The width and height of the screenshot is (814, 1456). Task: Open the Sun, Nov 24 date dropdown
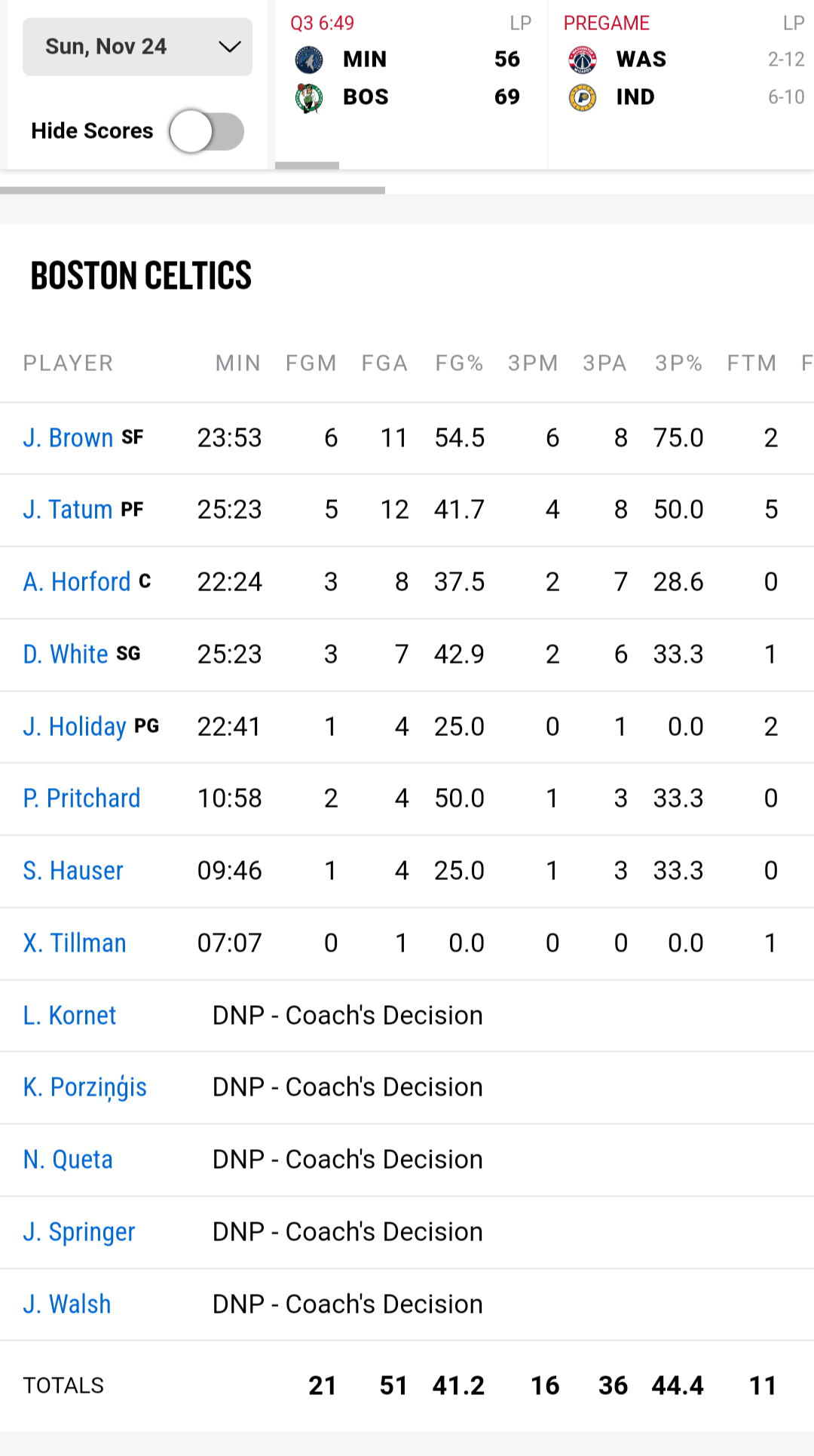point(137,47)
